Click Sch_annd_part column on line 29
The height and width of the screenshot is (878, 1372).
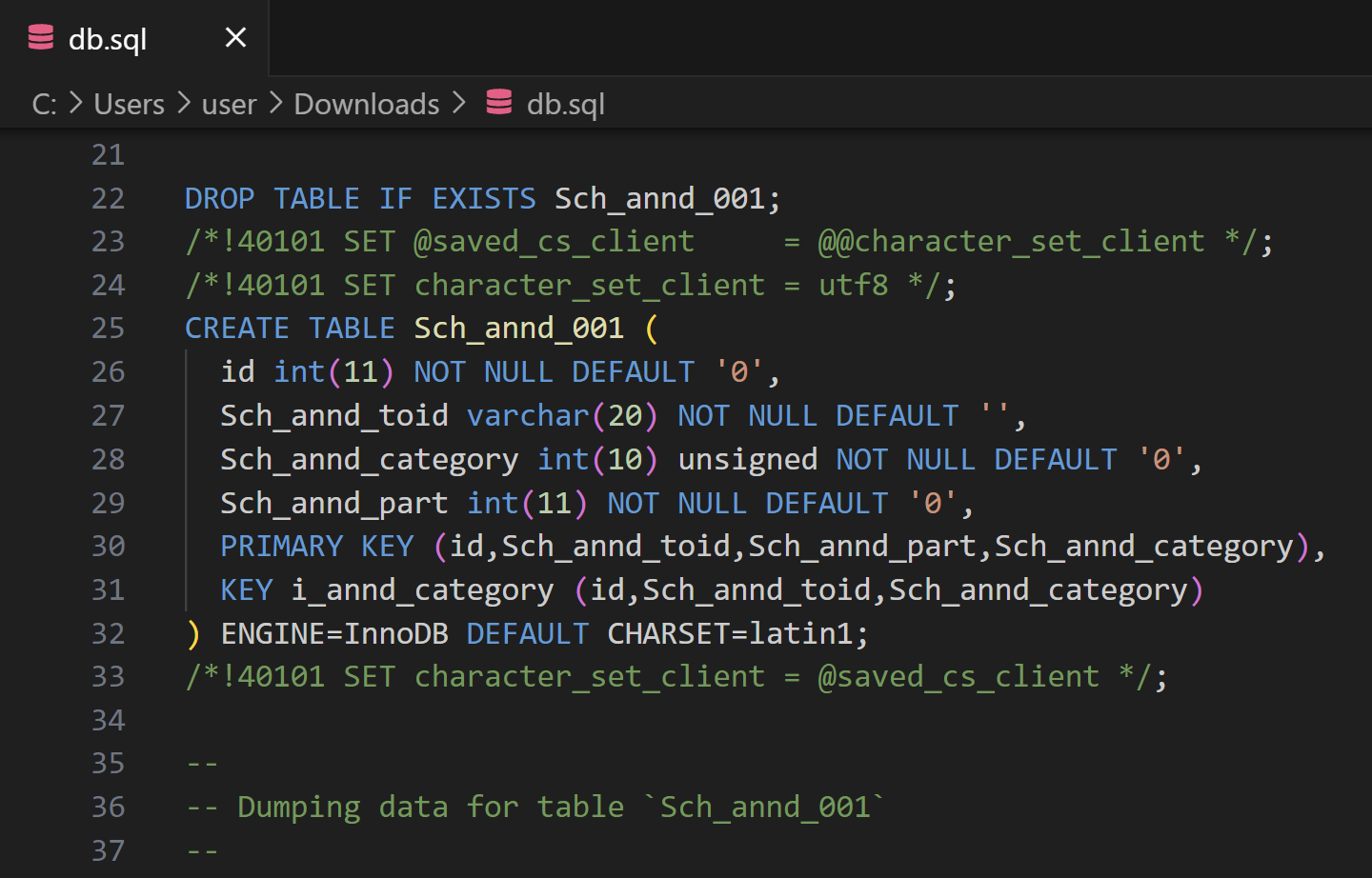click(334, 503)
